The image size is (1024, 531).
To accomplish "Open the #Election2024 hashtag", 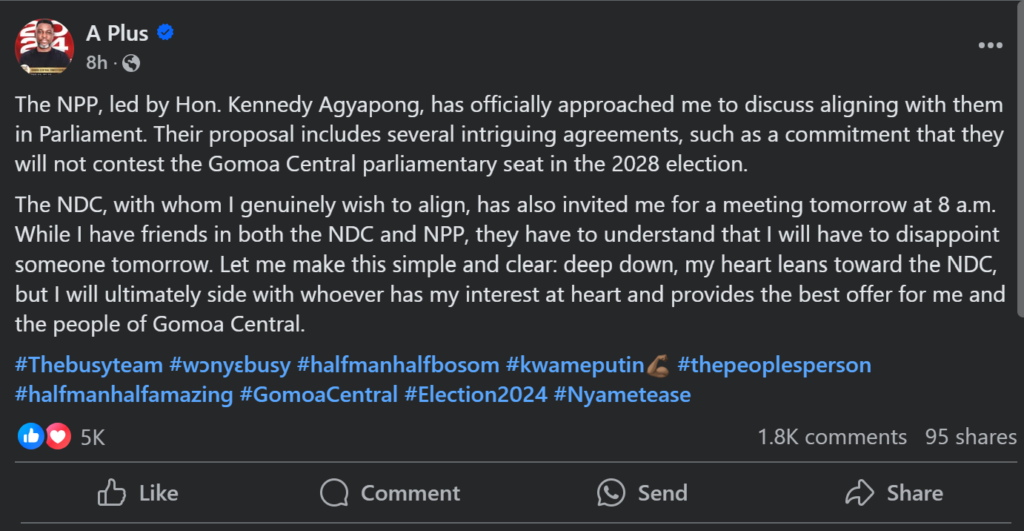I will click(x=475, y=395).
